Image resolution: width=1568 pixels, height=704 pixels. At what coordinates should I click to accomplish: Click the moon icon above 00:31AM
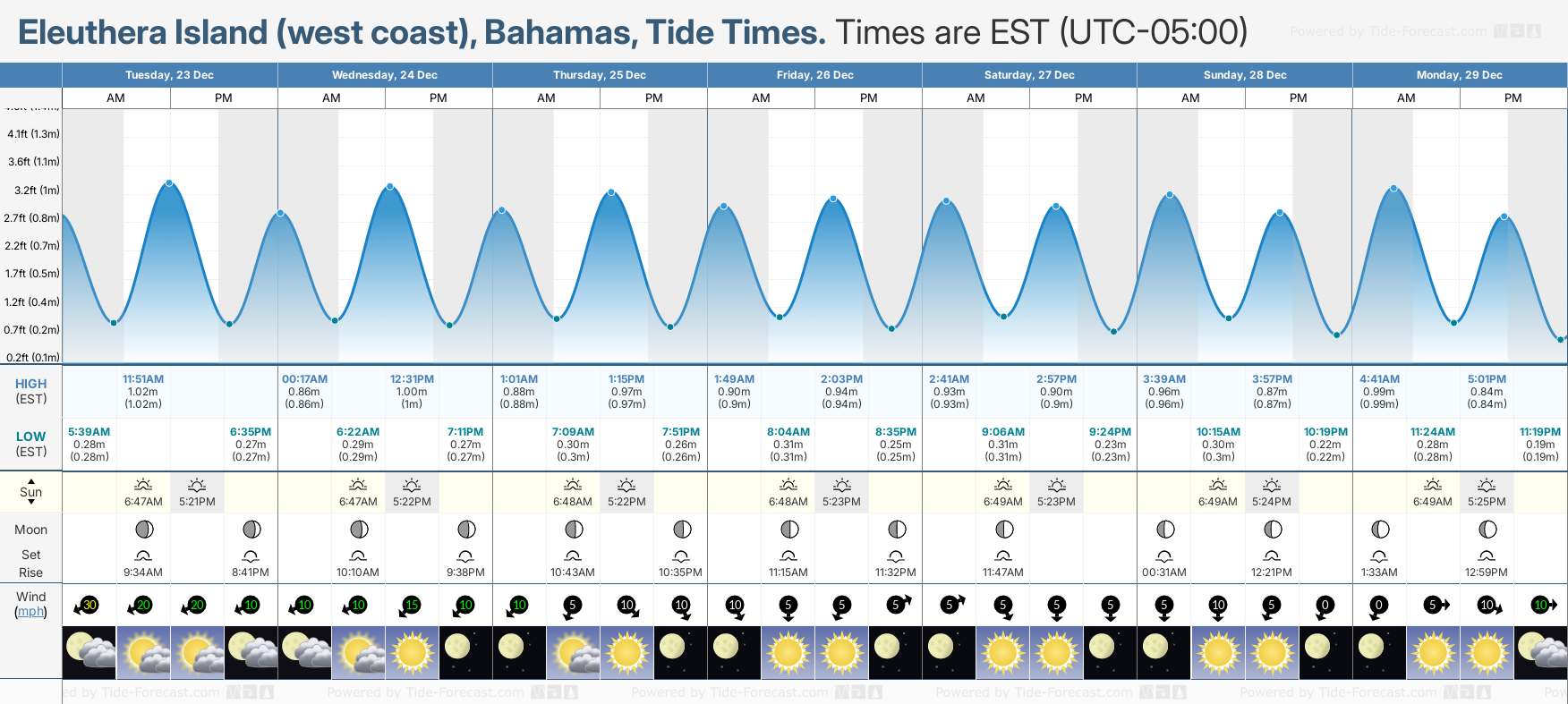click(1164, 530)
